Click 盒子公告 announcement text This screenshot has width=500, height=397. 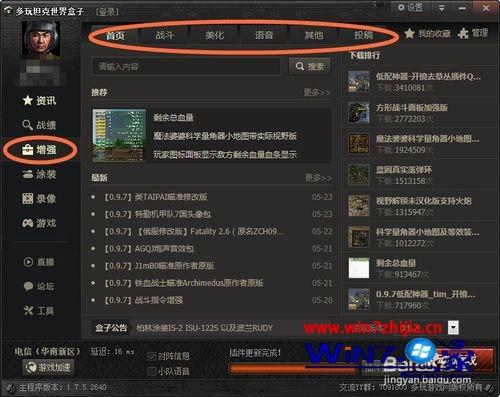pyautogui.click(x=204, y=328)
